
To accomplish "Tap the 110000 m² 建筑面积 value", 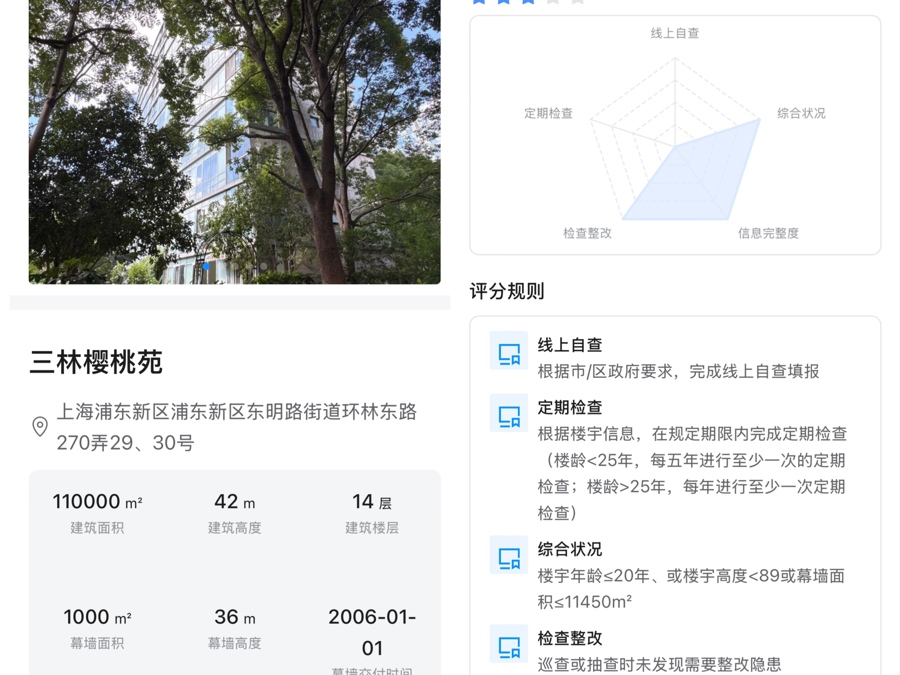I will 97,502.
